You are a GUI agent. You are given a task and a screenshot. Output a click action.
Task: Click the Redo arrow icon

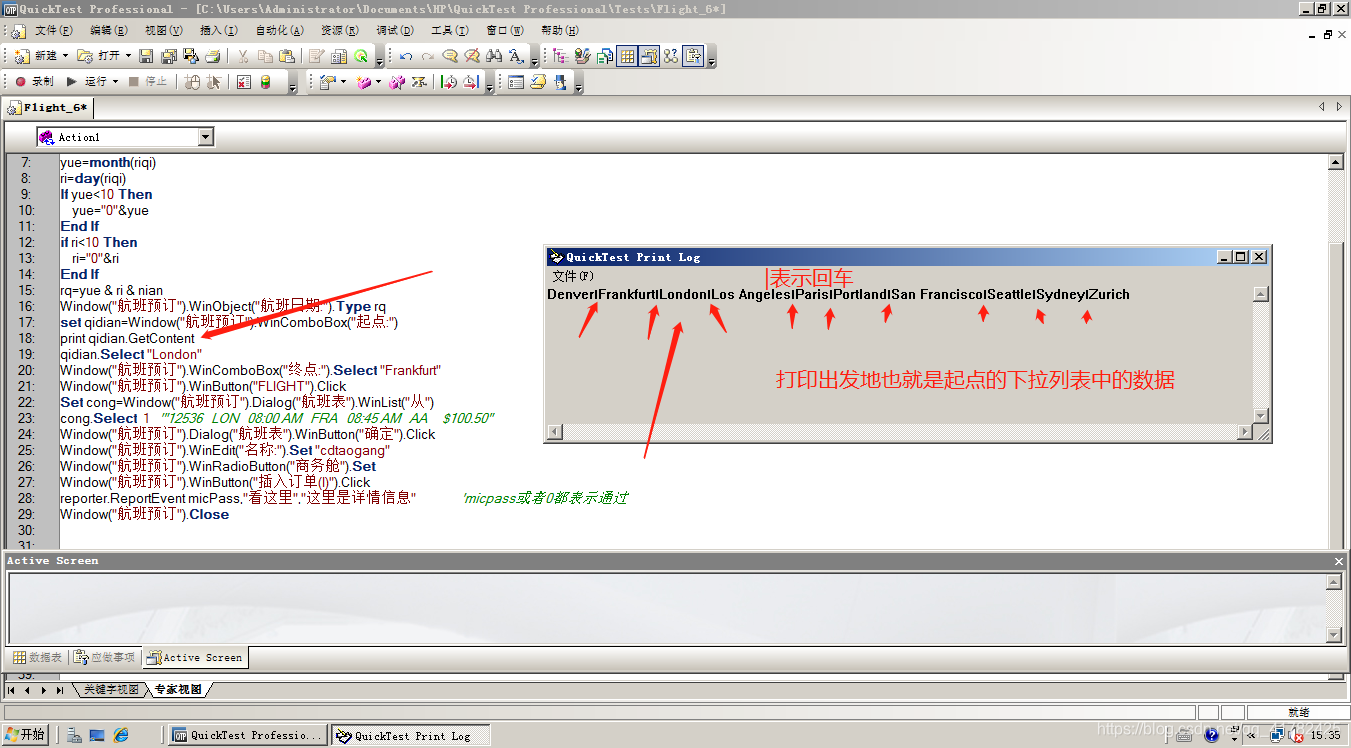pos(428,56)
